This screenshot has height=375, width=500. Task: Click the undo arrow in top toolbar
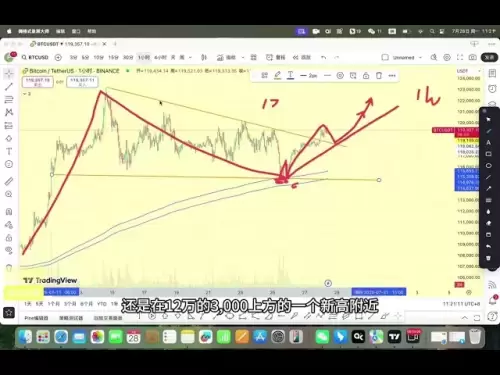(x=323, y=57)
